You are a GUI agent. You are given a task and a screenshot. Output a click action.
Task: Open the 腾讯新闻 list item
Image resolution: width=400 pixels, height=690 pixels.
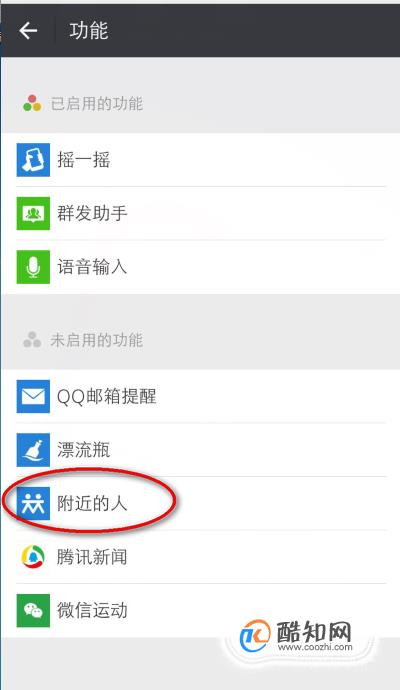click(201, 557)
